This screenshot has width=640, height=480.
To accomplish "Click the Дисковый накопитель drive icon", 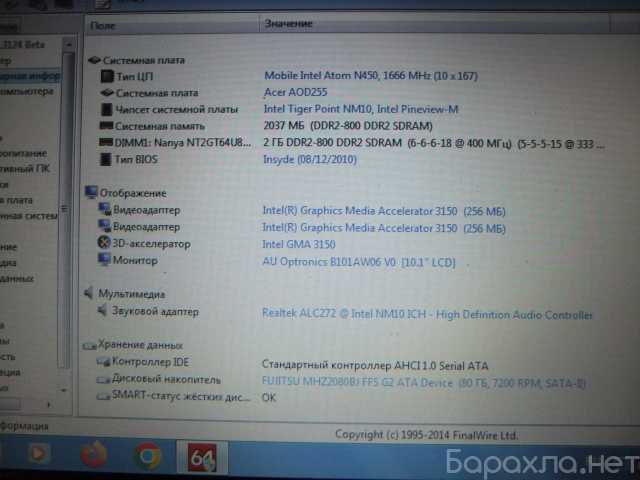I will pyautogui.click(x=103, y=380).
